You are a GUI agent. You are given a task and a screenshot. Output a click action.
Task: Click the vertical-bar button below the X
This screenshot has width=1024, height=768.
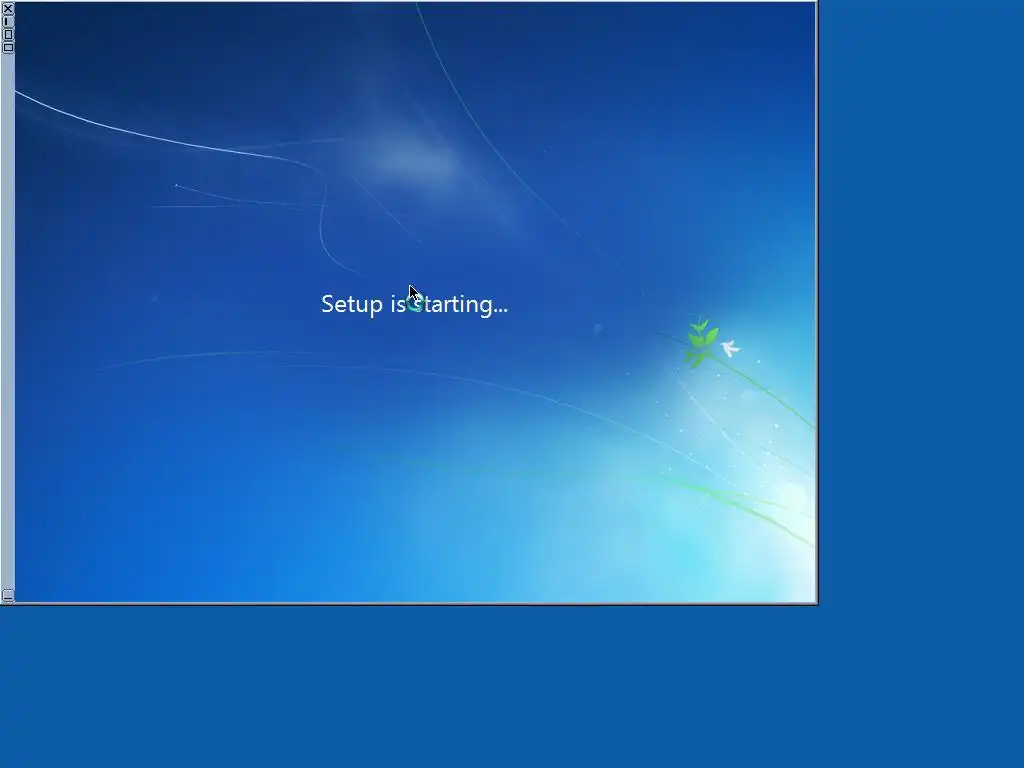[x=8, y=22]
